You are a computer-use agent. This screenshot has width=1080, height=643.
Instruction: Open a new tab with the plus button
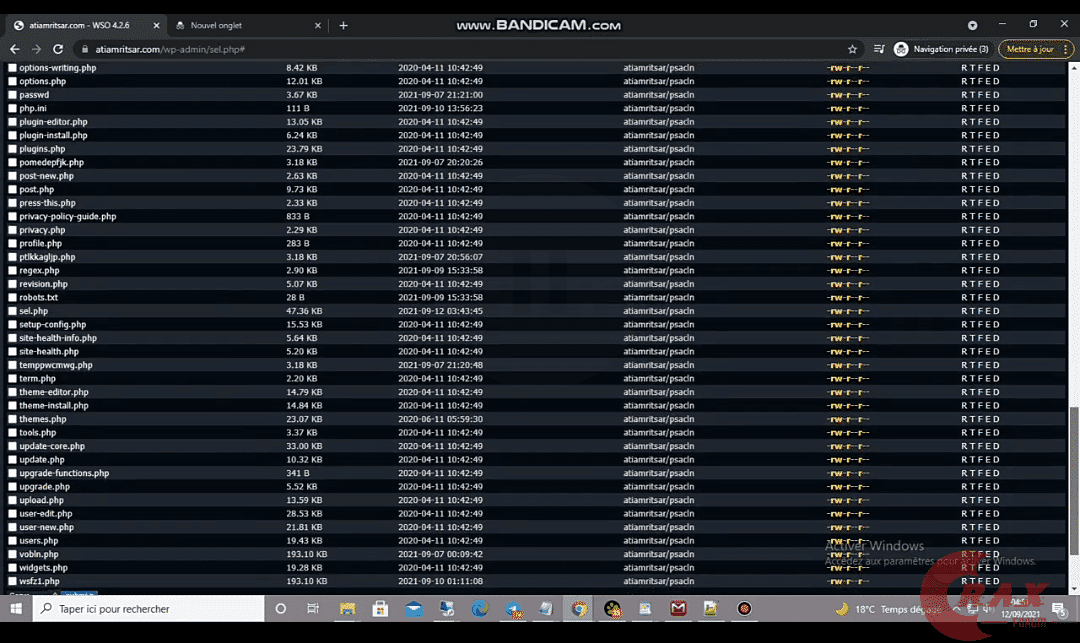(x=343, y=25)
